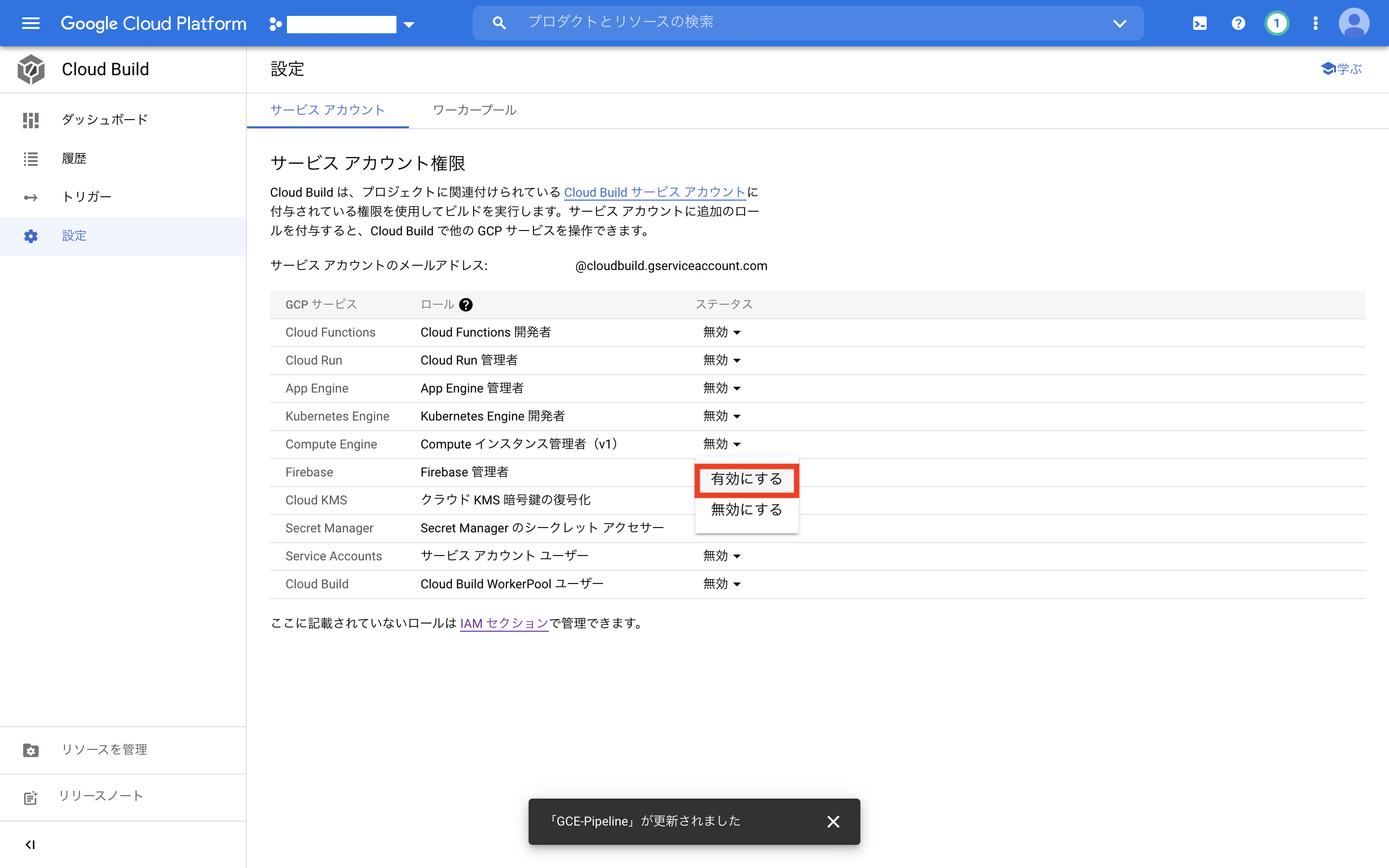Screen dimensions: 1389x868
Task: Switch to サービス アカウント tab
Action: pos(328,110)
